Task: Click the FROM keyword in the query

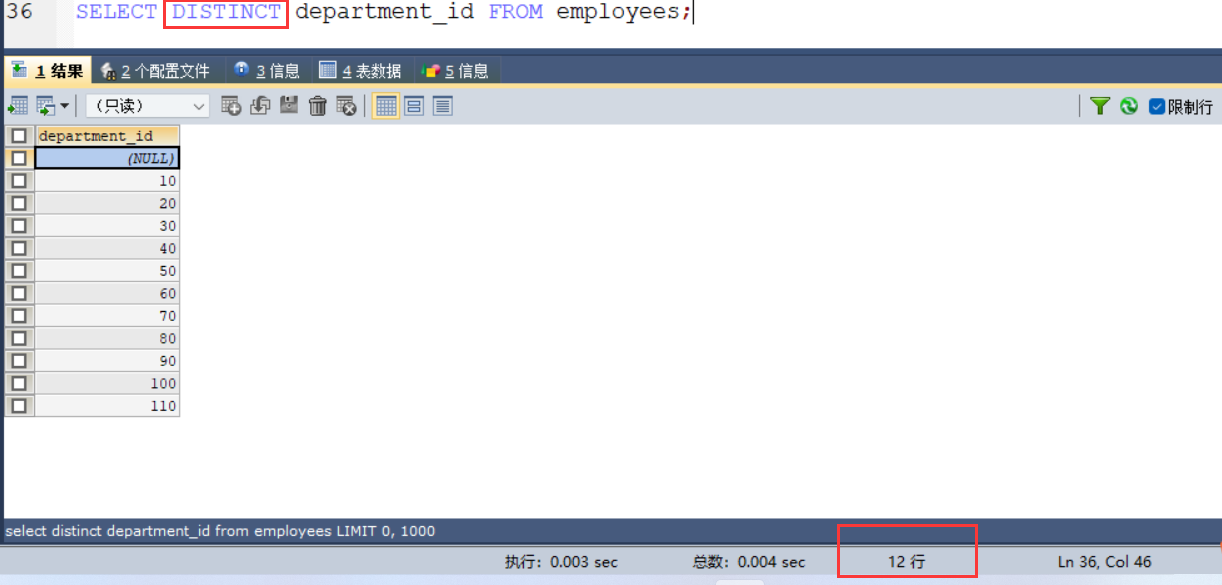Action: (x=516, y=12)
